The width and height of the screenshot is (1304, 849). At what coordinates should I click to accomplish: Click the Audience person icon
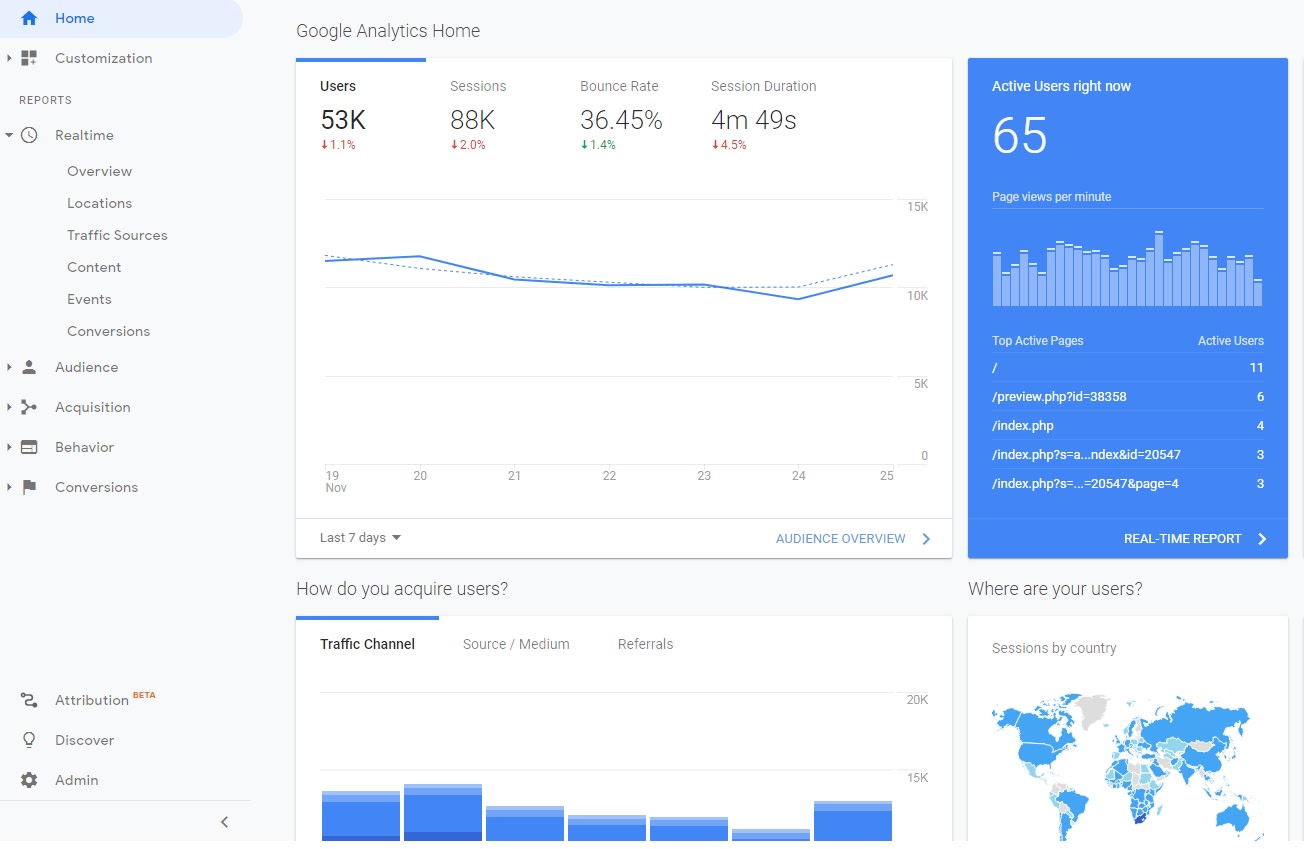29,367
